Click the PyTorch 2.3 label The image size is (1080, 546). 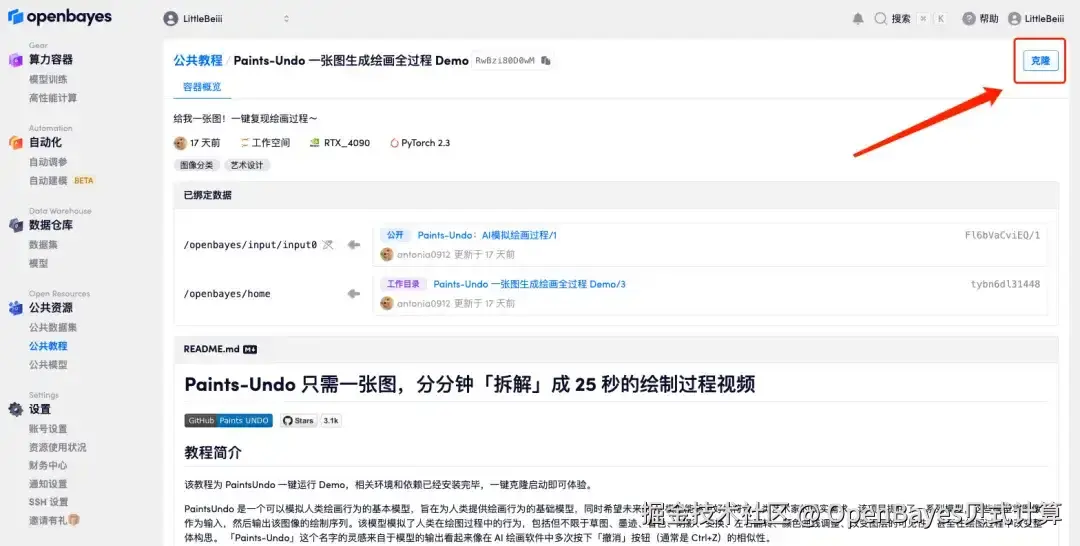[419, 143]
